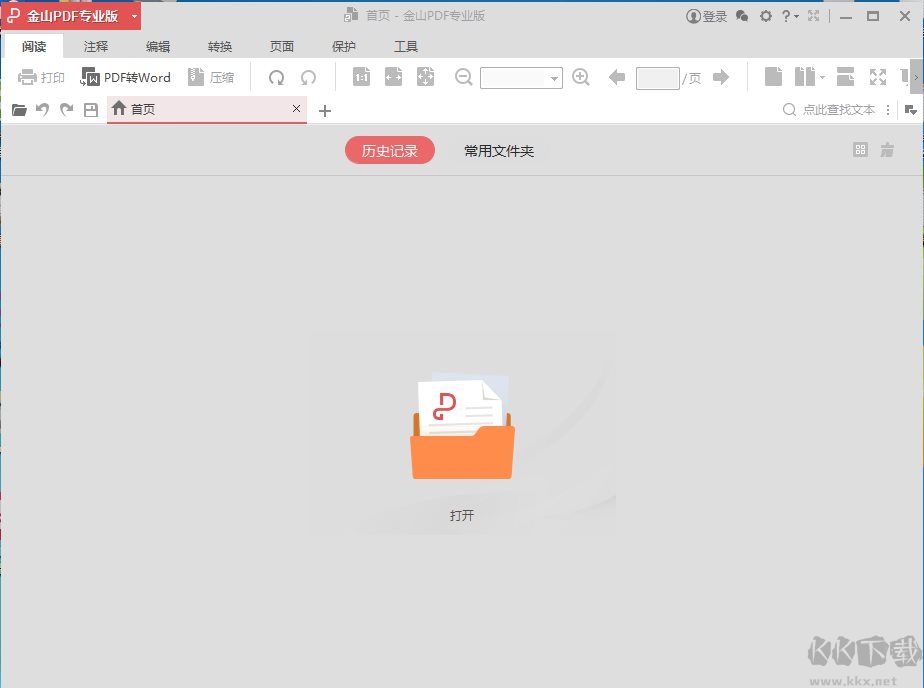Zoom in on the document

pyautogui.click(x=581, y=77)
